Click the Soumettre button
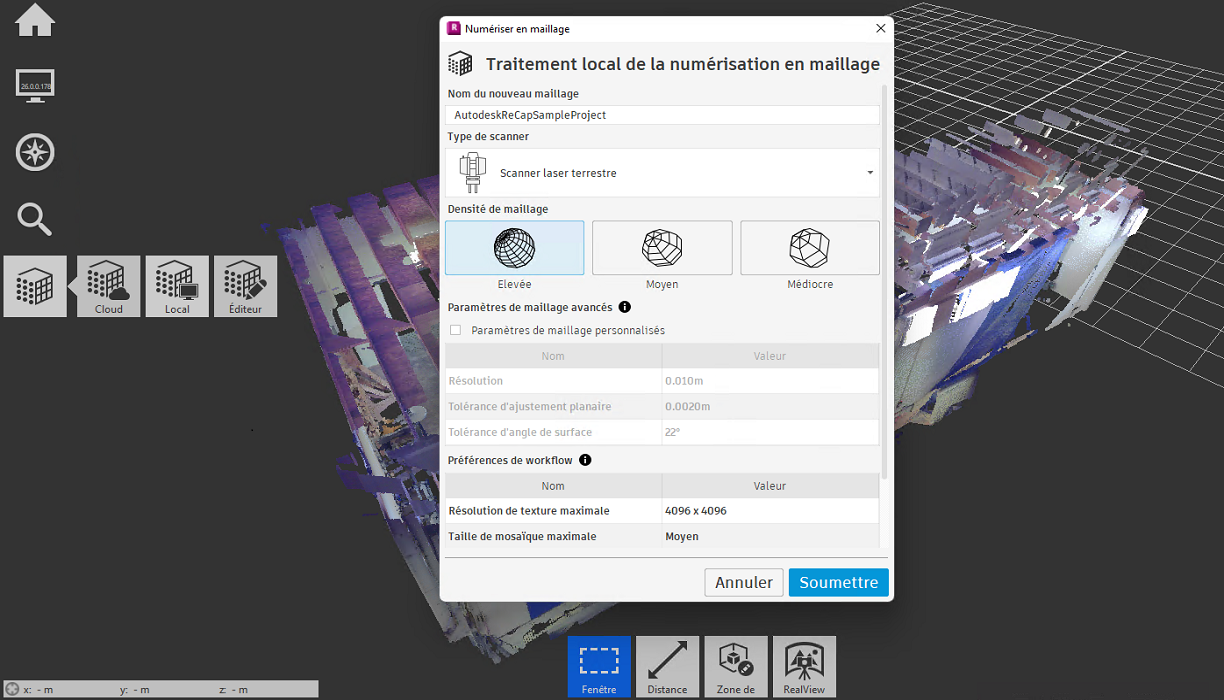1224x700 pixels. coord(838,582)
